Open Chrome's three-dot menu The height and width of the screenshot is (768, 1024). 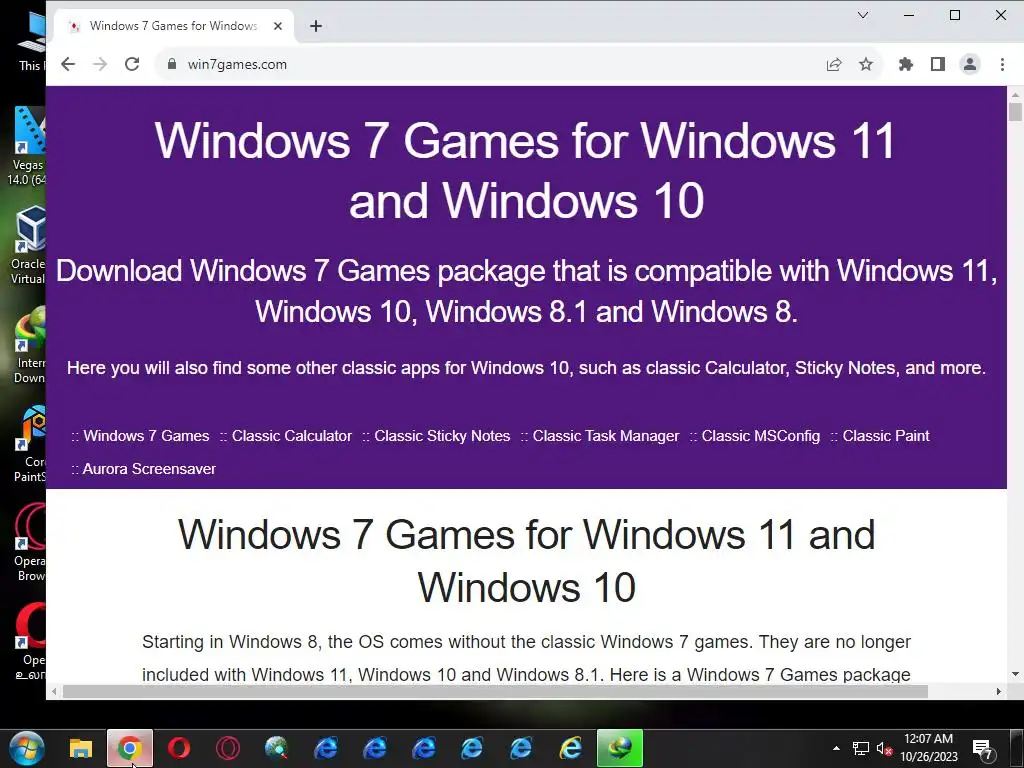point(1002,64)
